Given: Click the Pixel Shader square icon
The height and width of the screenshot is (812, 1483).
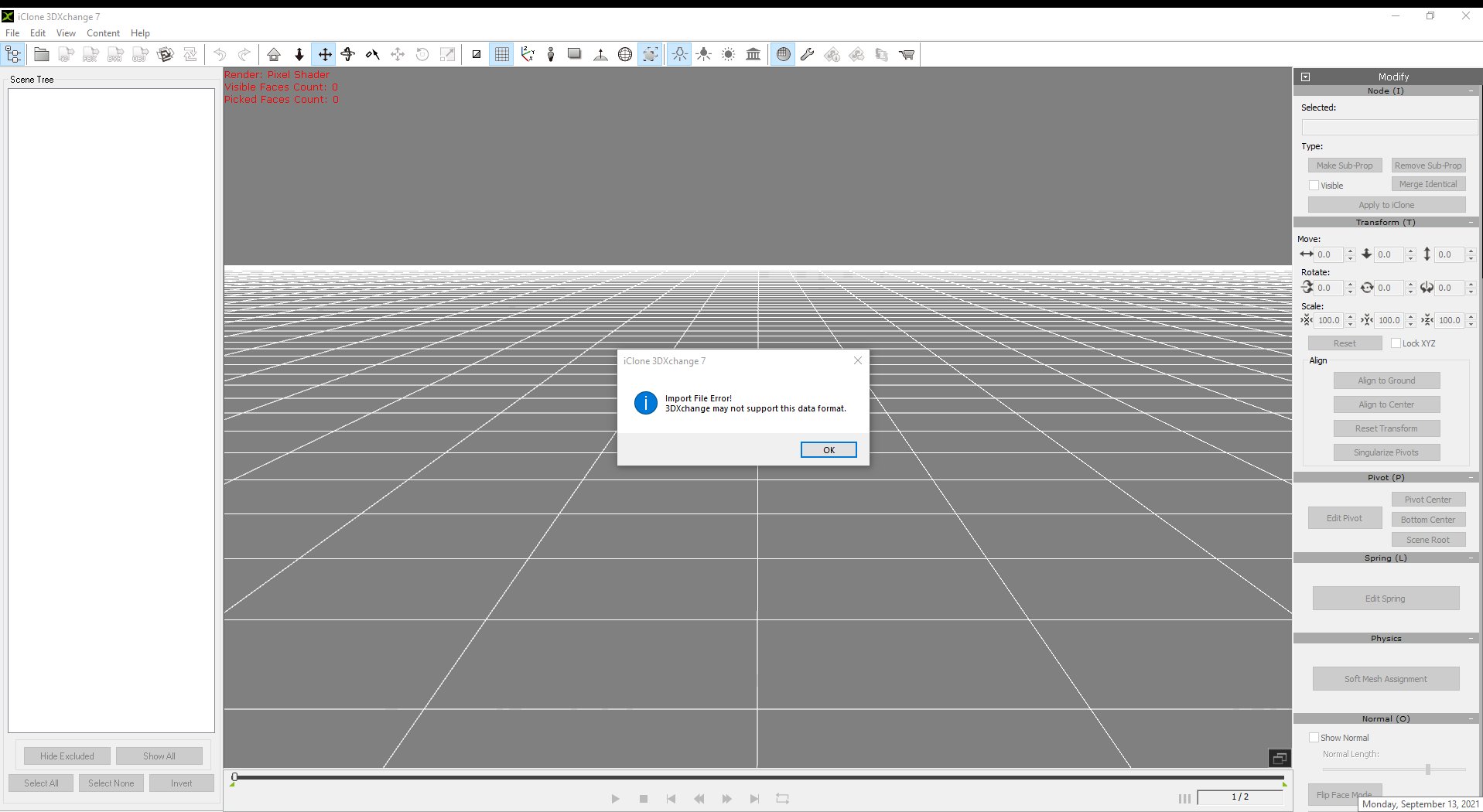Looking at the screenshot, I should click(477, 54).
